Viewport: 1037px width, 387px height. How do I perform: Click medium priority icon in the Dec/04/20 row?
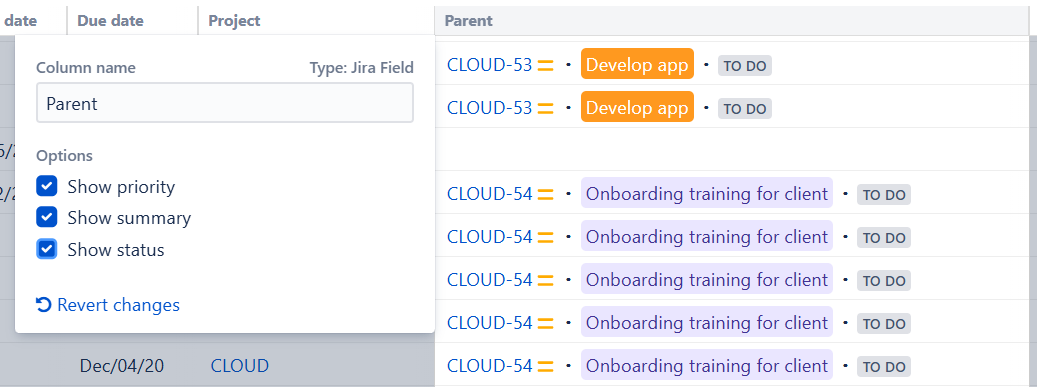546,366
